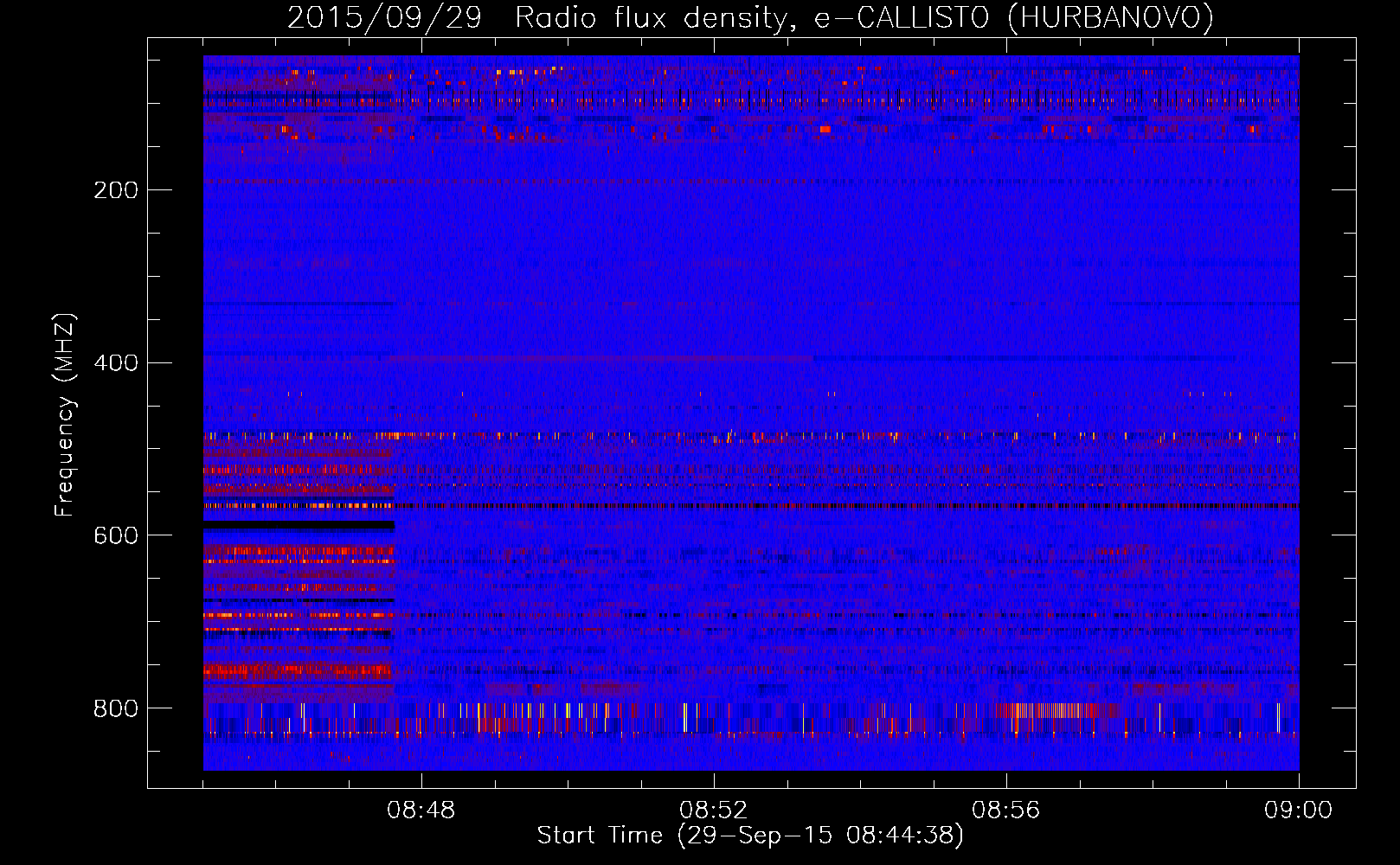1400x865 pixels.
Task: Click the 200 frequency tick label
Action: 116,190
